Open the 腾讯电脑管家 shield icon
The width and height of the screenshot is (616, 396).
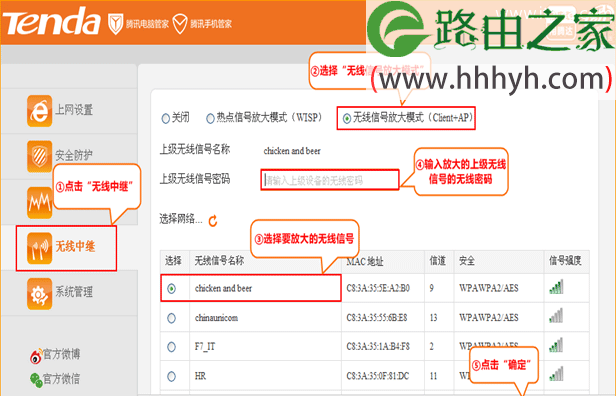coord(116,24)
